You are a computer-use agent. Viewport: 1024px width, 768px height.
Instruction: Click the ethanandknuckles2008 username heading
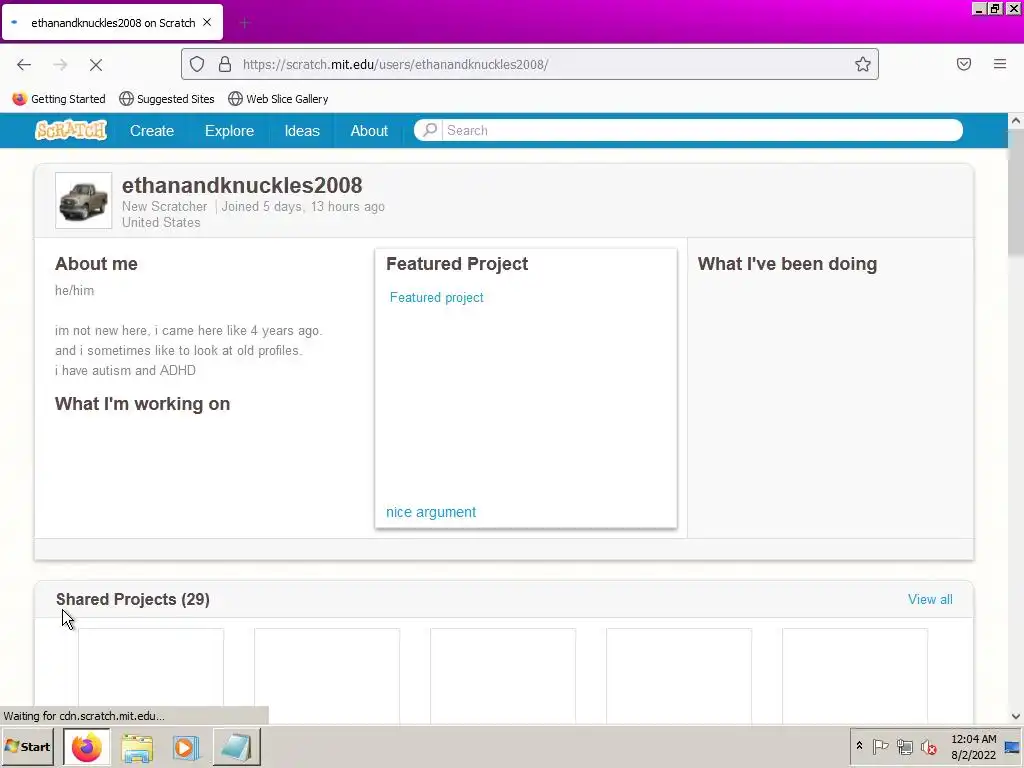point(242,185)
